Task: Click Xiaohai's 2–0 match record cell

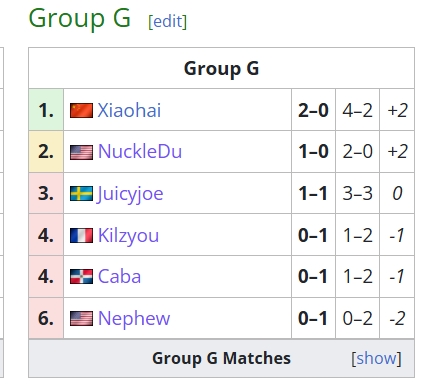Action: point(313,110)
